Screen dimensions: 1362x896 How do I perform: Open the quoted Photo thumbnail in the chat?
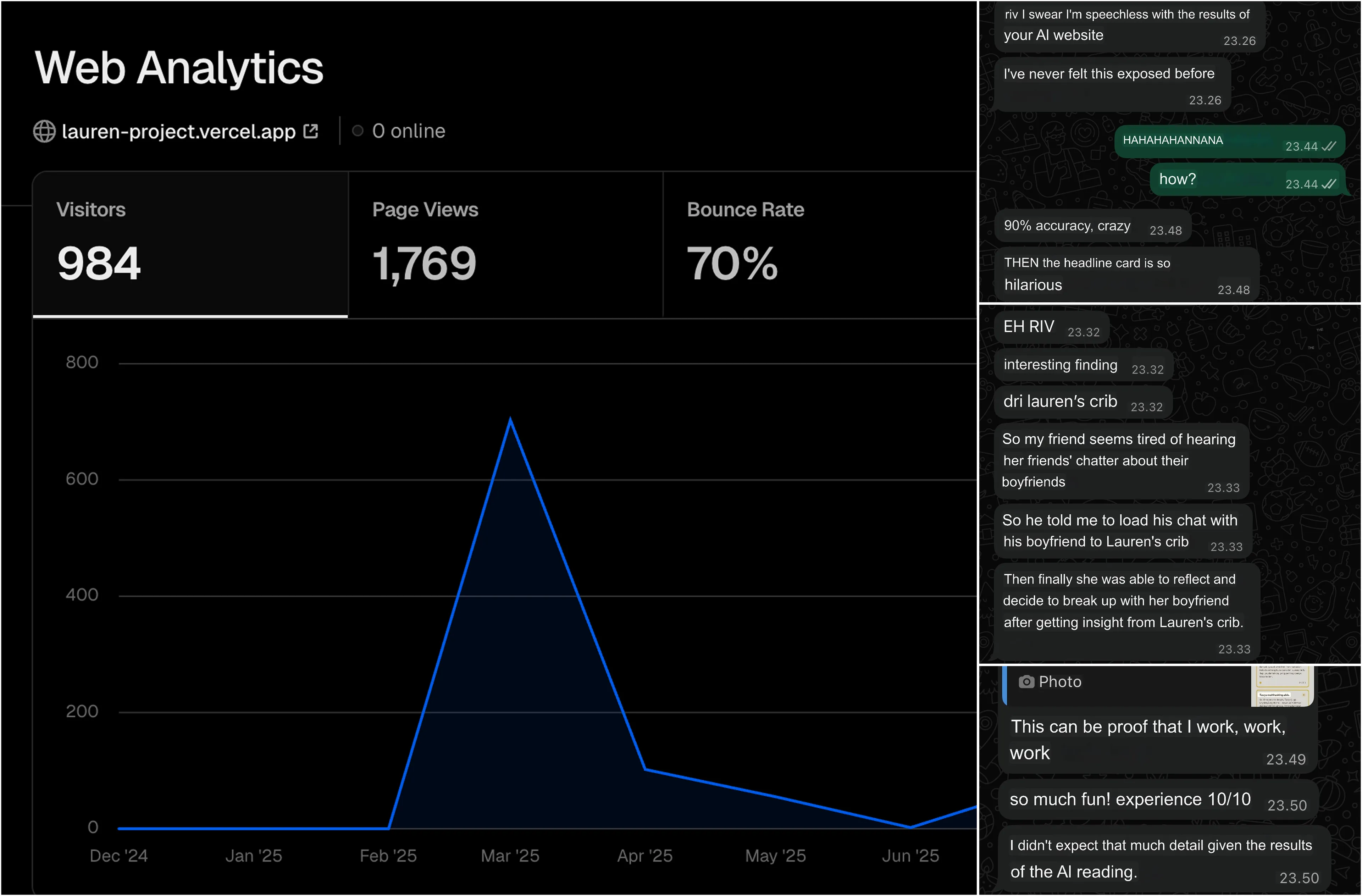click(1282, 686)
